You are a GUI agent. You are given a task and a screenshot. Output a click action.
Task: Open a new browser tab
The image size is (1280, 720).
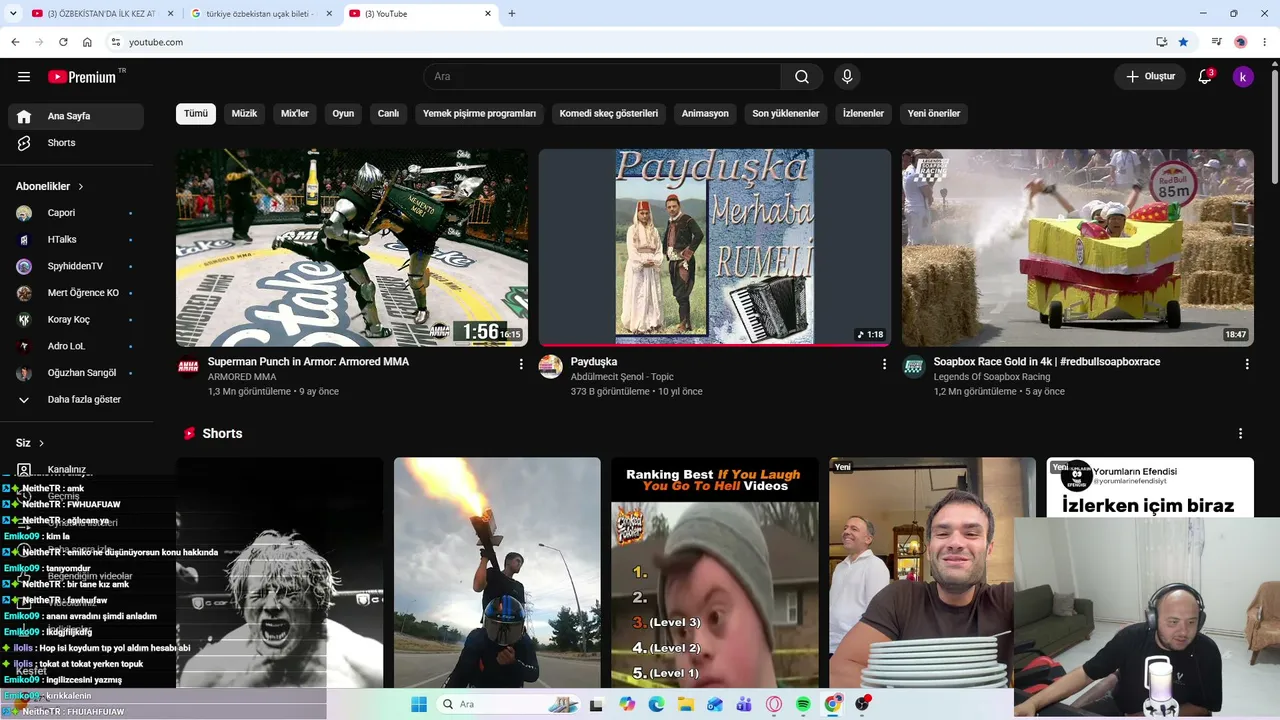pyautogui.click(x=512, y=14)
